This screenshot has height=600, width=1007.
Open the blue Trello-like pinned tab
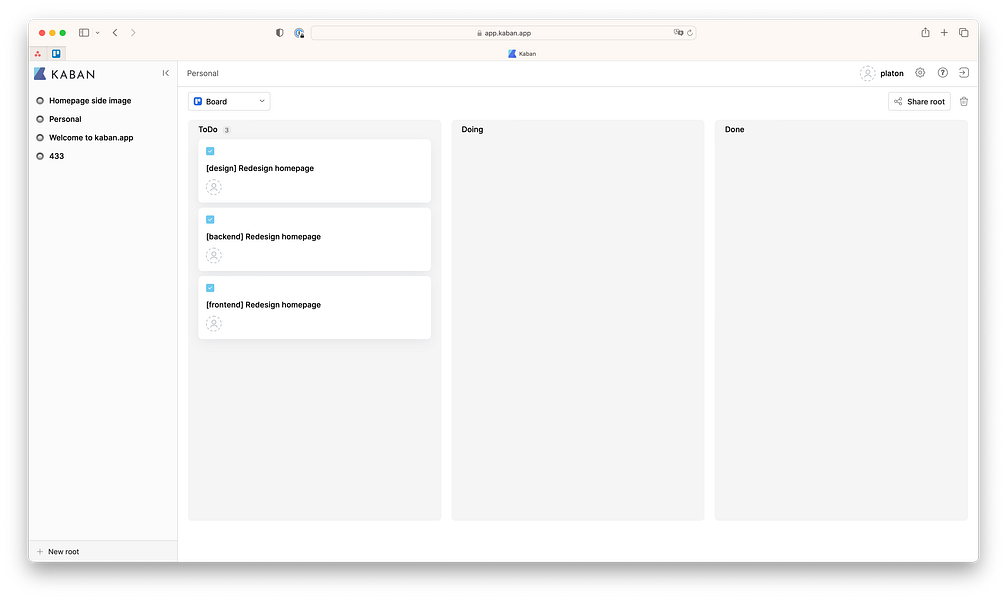(56, 54)
